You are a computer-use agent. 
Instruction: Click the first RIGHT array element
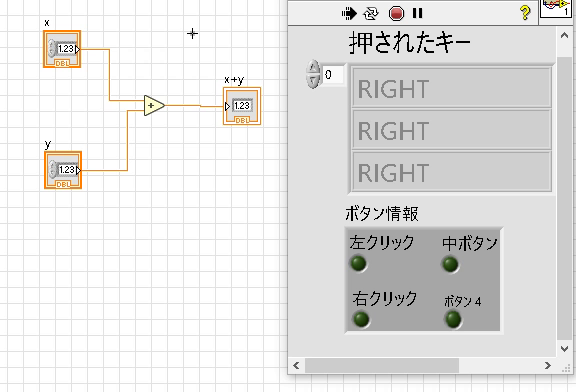pos(451,88)
